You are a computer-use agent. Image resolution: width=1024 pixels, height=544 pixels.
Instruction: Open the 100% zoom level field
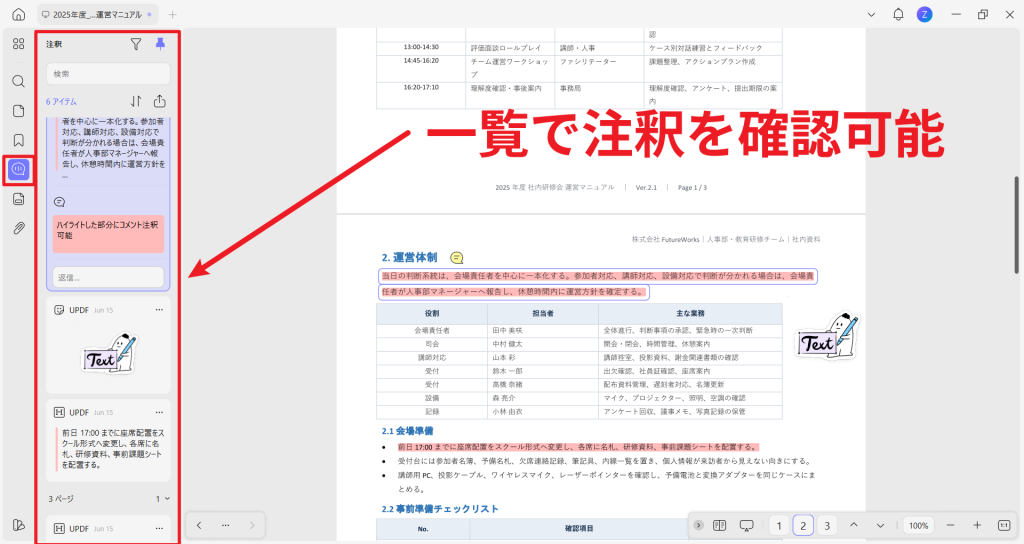click(x=918, y=526)
